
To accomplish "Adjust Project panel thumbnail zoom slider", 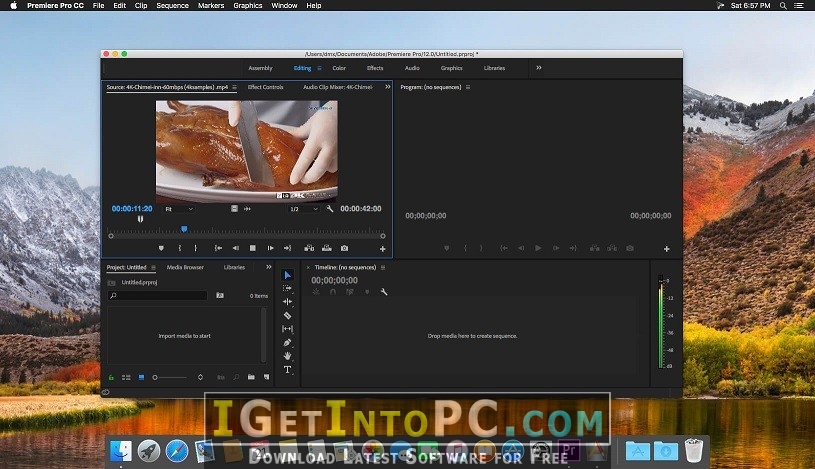I will pyautogui.click(x=169, y=377).
